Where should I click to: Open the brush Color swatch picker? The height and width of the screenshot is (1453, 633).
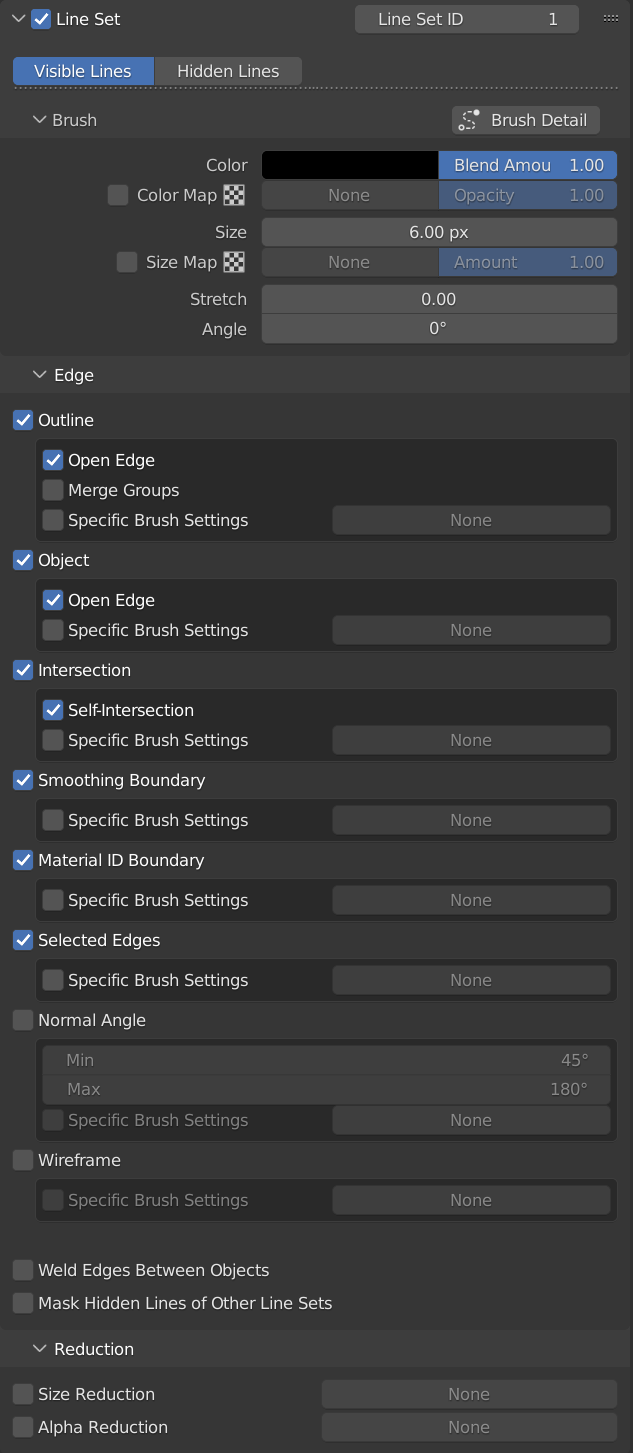pos(350,165)
